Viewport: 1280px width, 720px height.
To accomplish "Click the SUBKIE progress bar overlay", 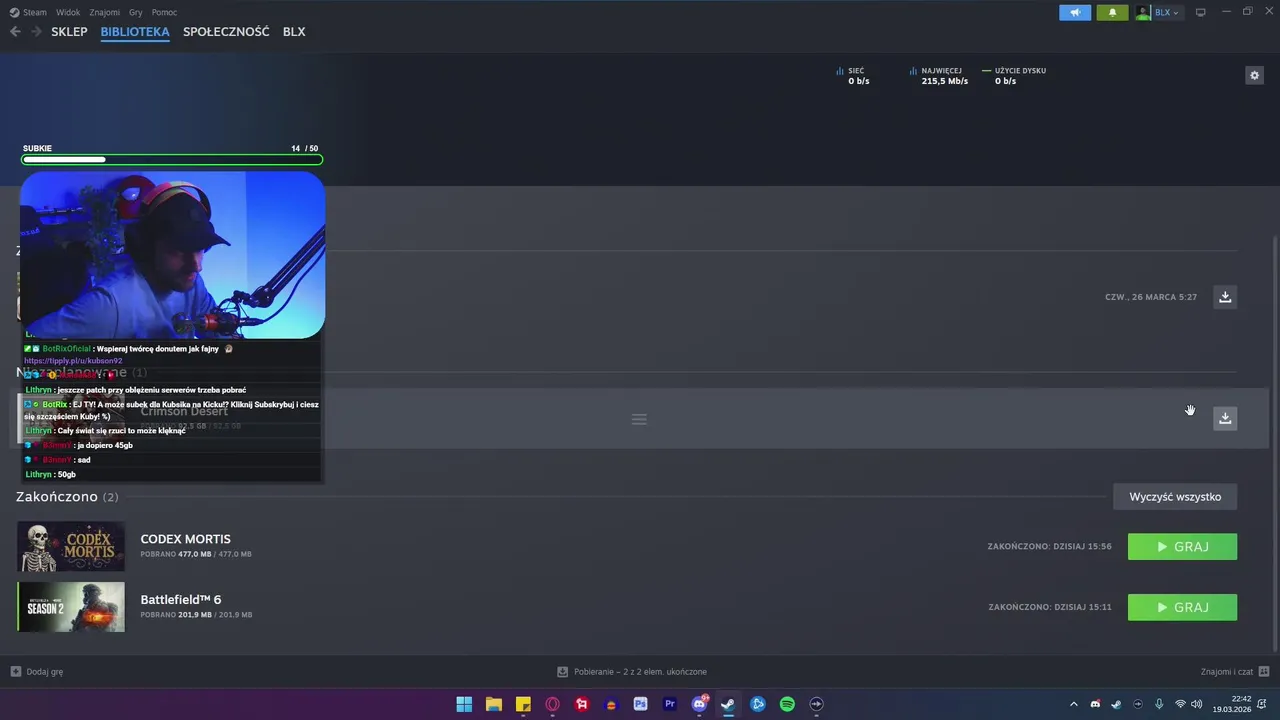I will [172, 159].
